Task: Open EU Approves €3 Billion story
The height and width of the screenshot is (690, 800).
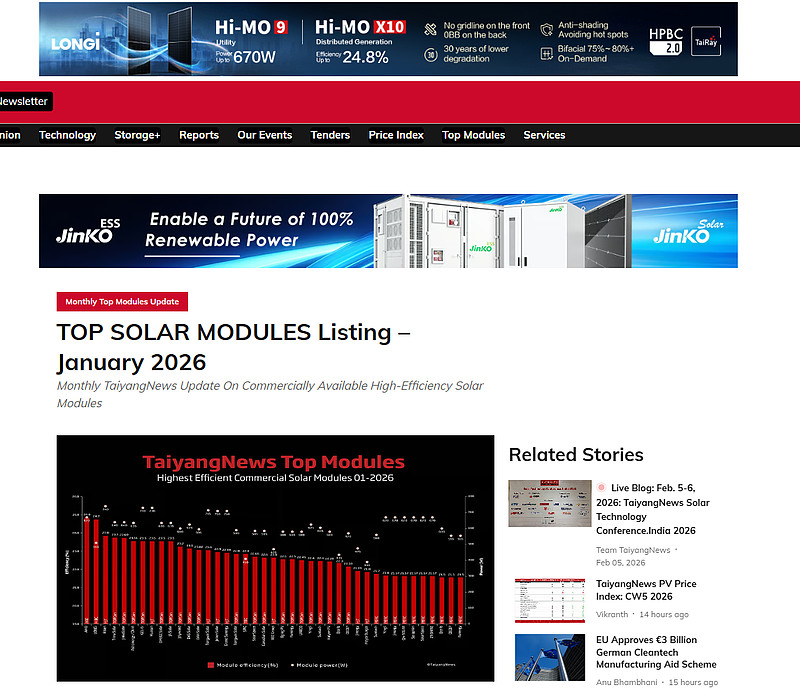Action: coord(656,652)
